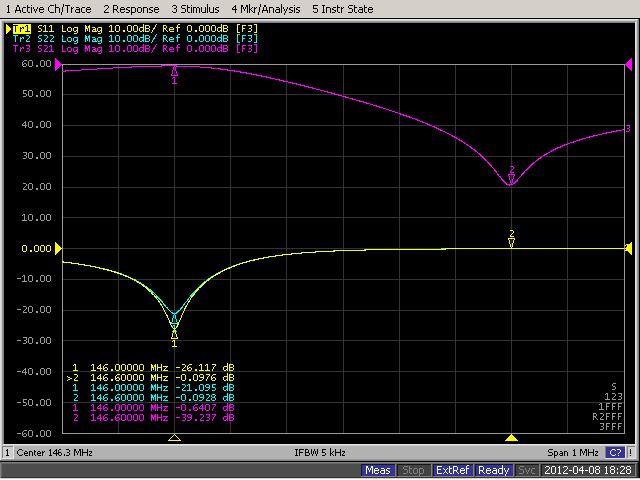Click the exclamation mark status indicator
Screen dimensions: 640x480
click(631, 453)
